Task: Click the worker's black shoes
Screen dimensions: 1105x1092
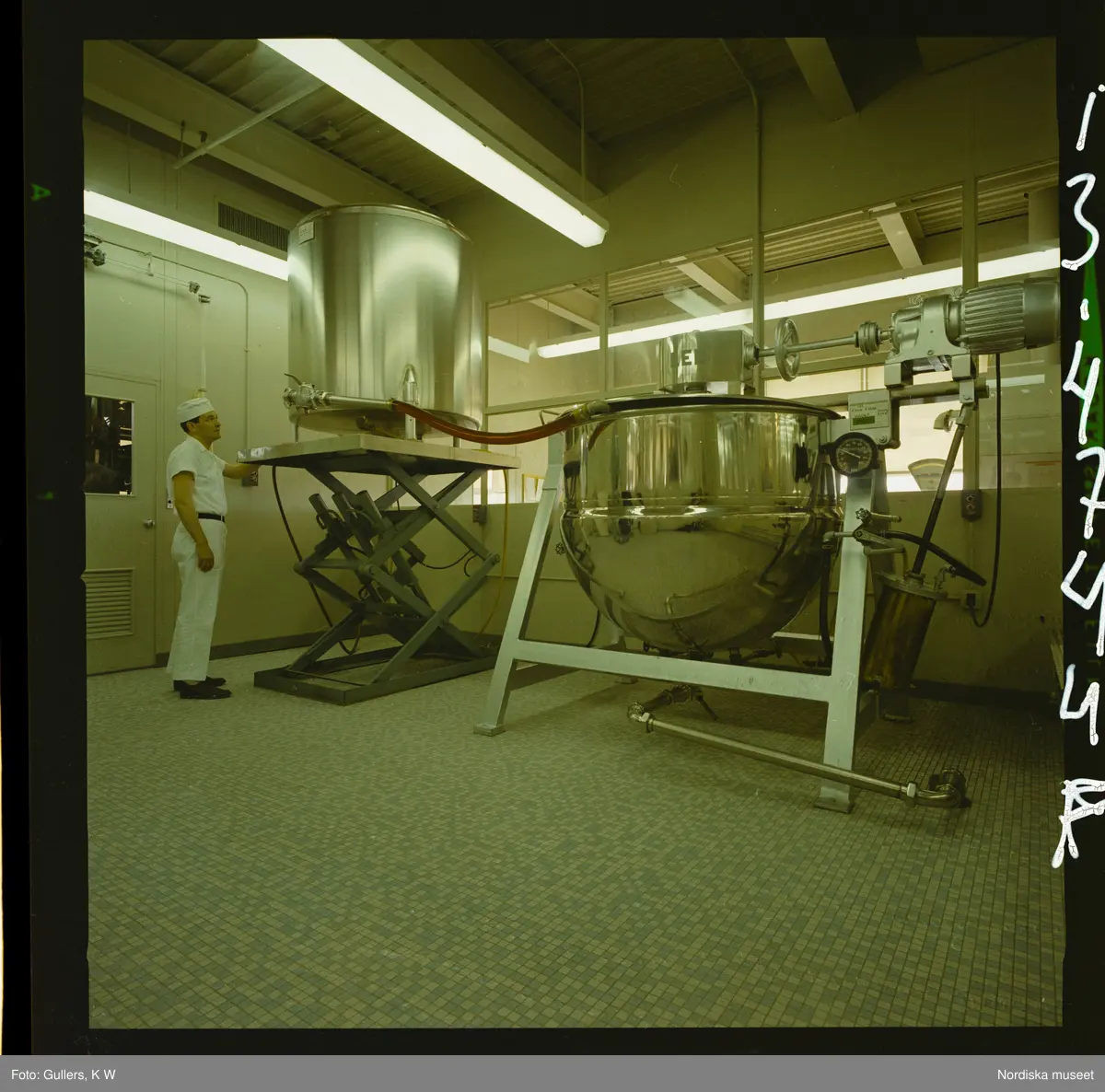Action: (x=203, y=687)
